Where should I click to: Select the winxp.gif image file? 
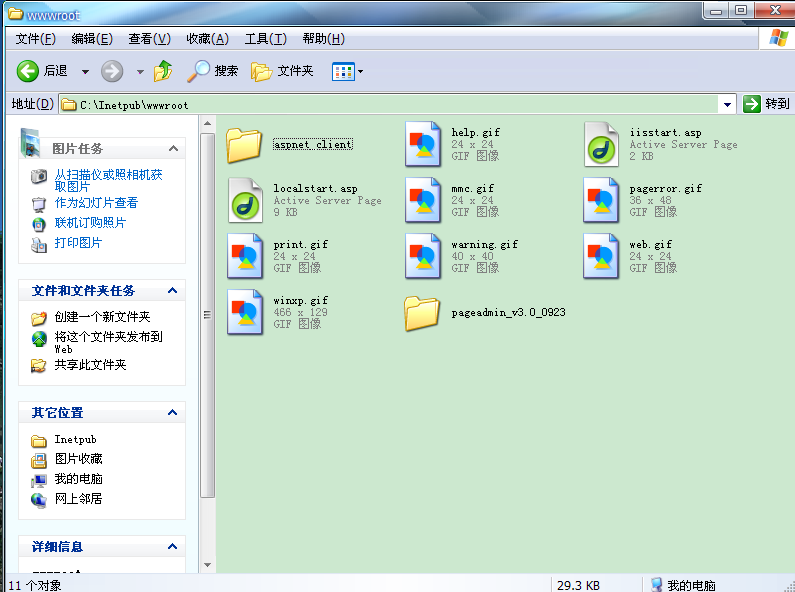(x=245, y=312)
